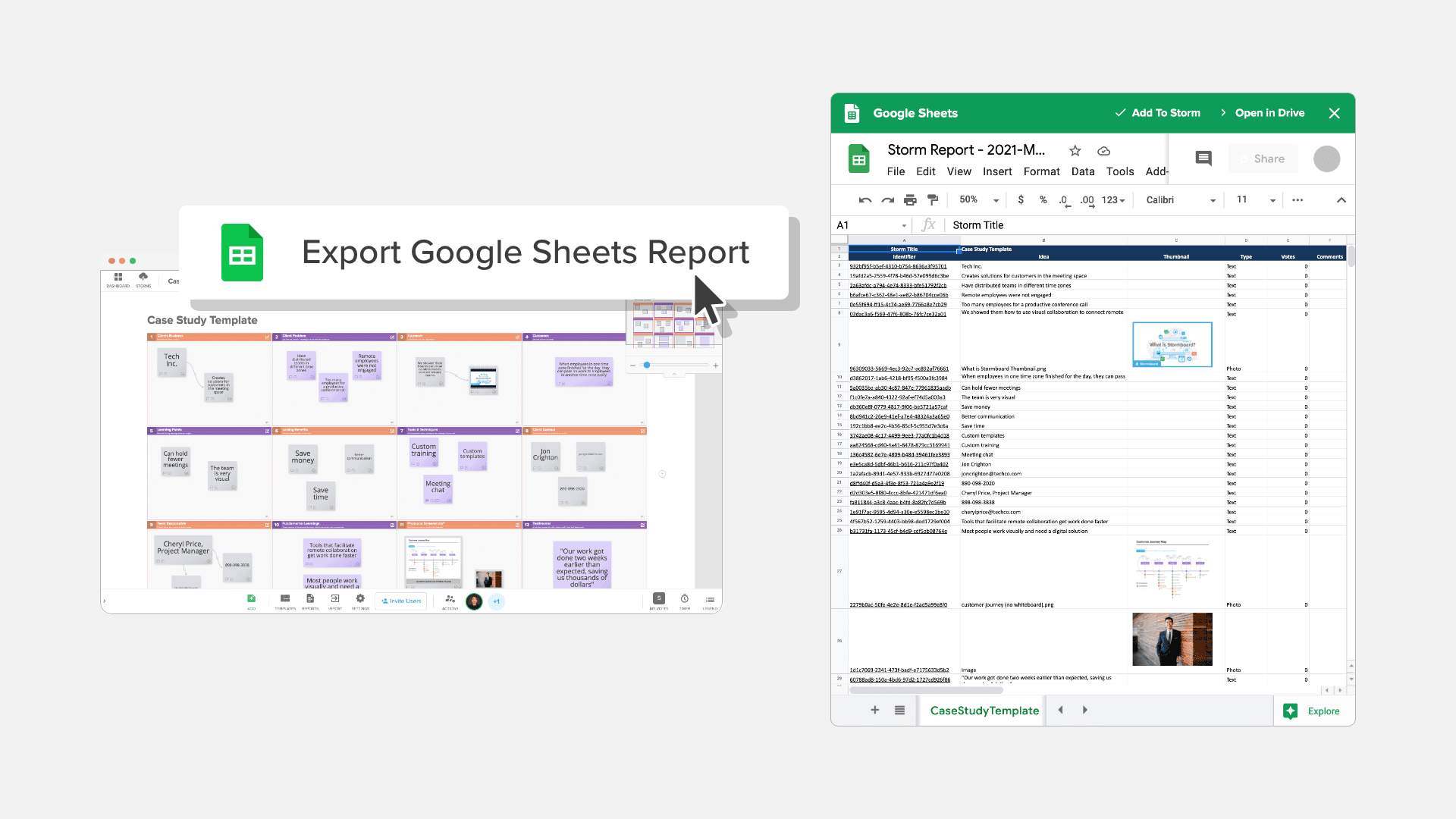Image resolution: width=1456 pixels, height=819 pixels.
Task: Expand left panel arrow in Stormboard
Action: (105, 601)
